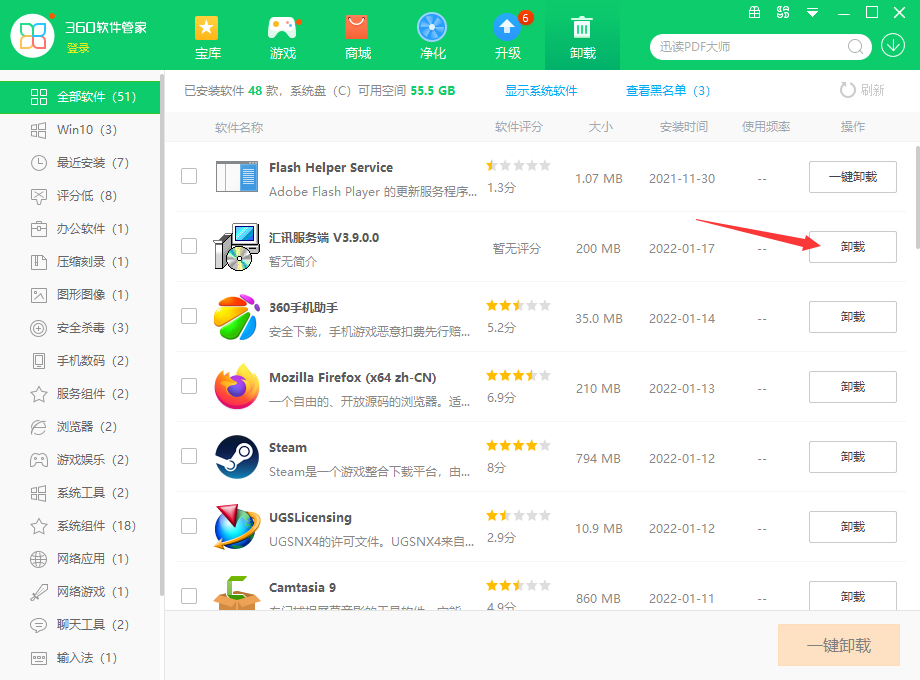Click the Mozilla Firefox icon
Screen dimensions: 920x680
[x=236, y=387]
